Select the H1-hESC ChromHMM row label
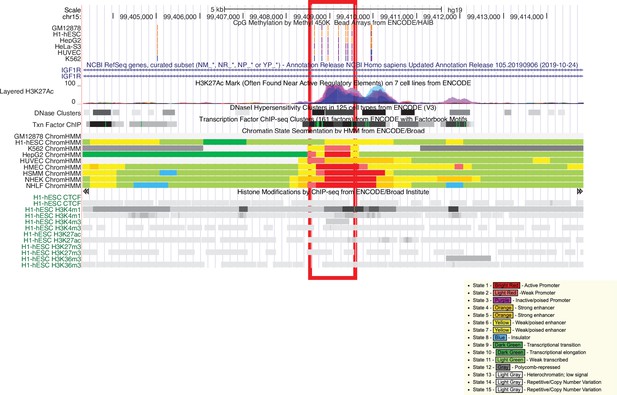Image resolution: width=617 pixels, height=395 pixels. coord(48,142)
